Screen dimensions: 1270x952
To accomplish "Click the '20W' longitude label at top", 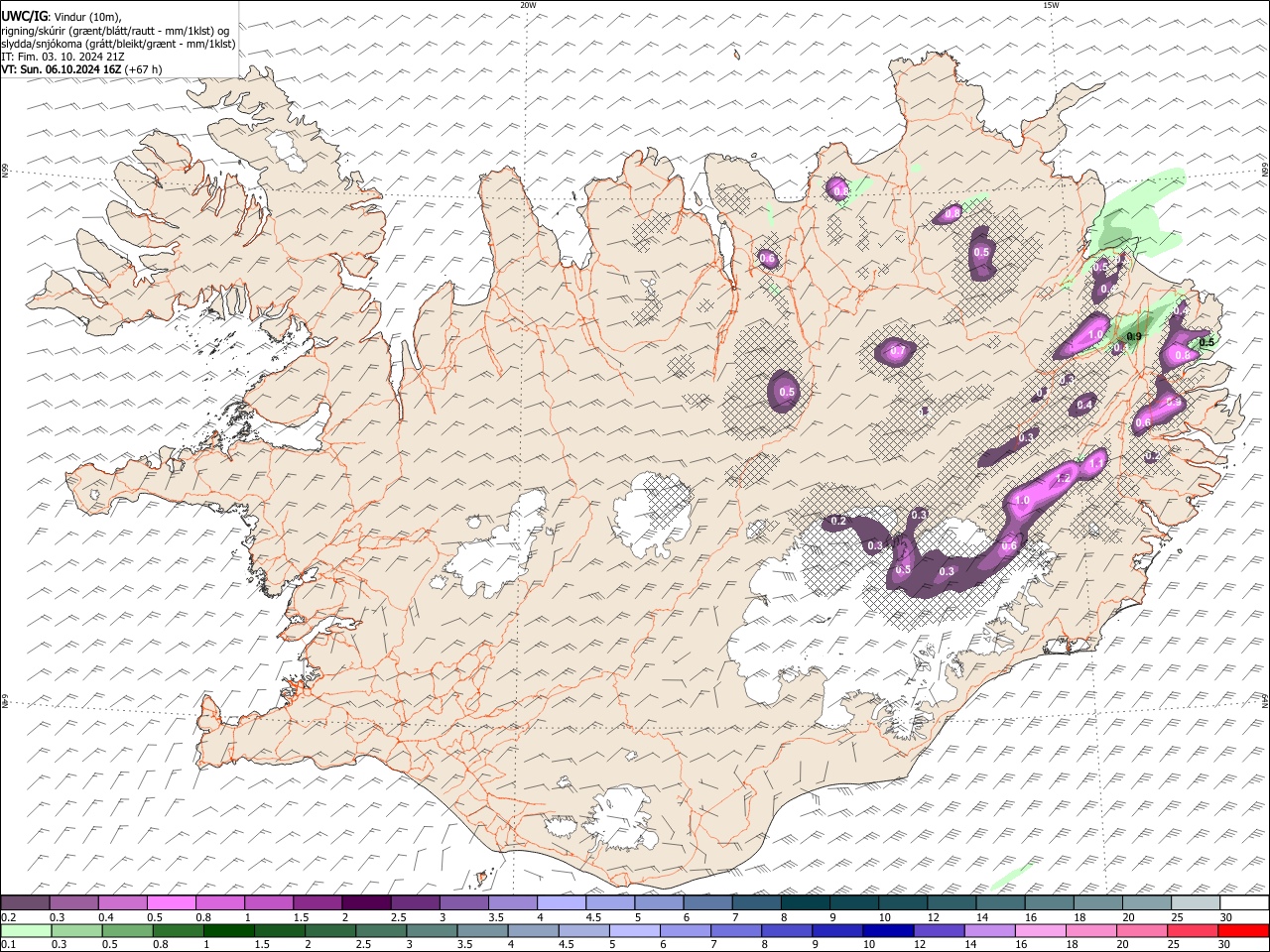I will click(529, 5).
